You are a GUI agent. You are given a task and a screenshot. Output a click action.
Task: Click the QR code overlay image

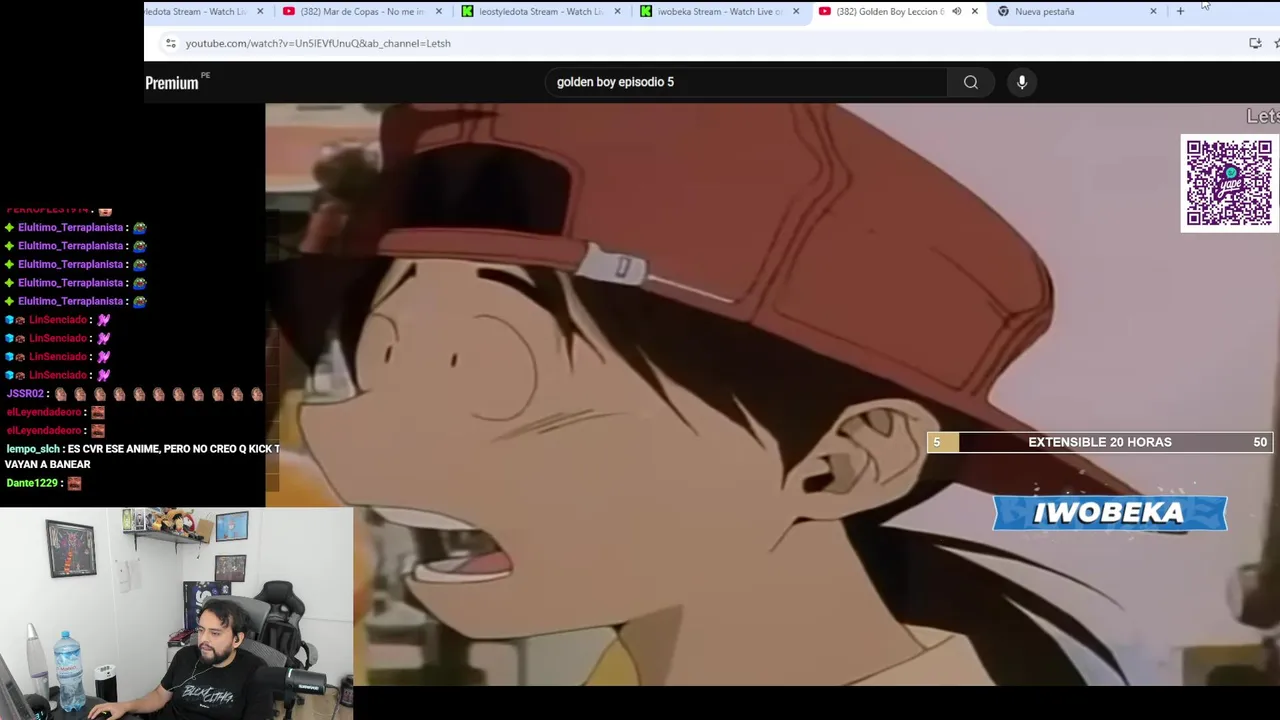(1229, 183)
